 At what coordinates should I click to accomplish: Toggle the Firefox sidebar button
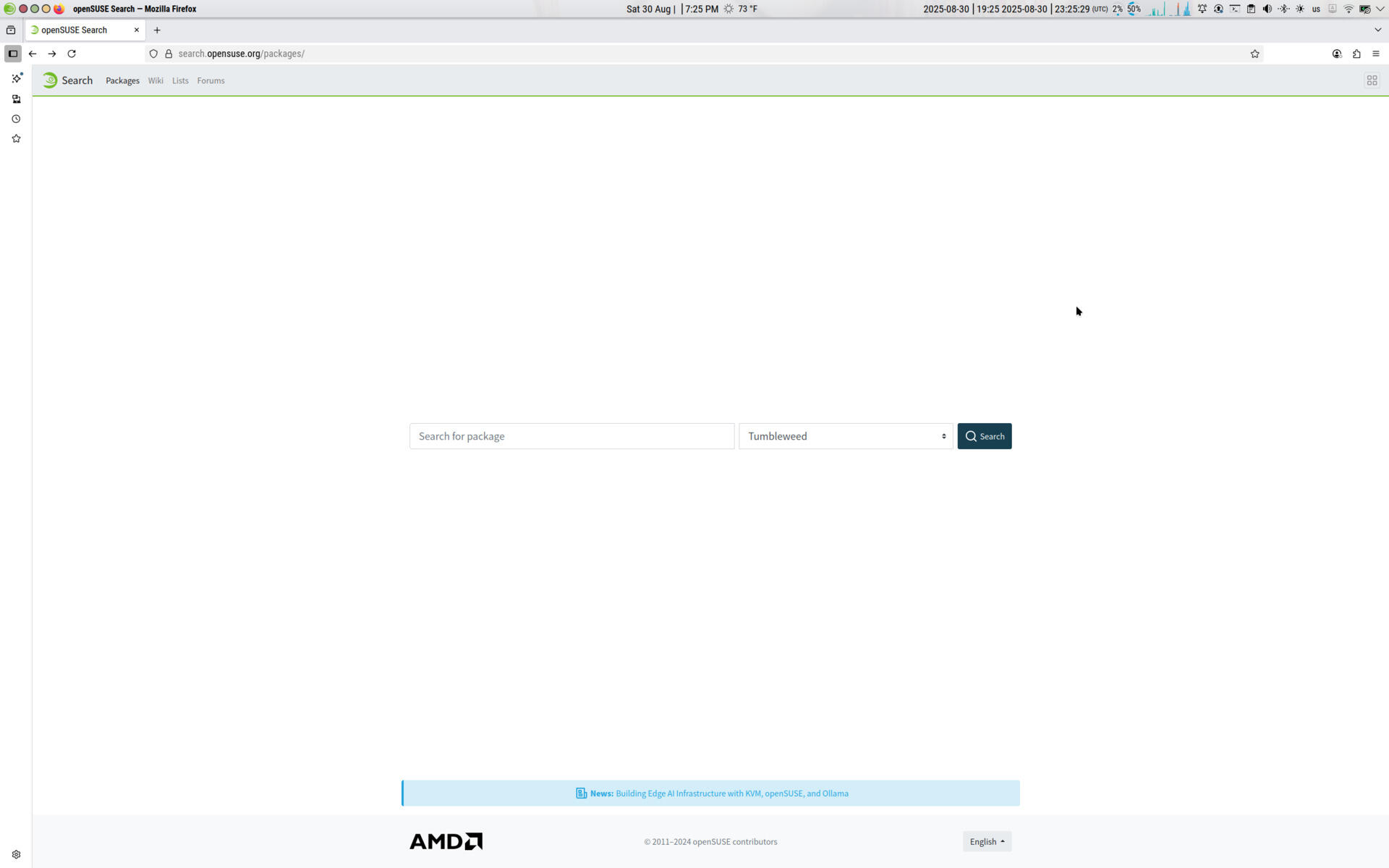coord(13,54)
